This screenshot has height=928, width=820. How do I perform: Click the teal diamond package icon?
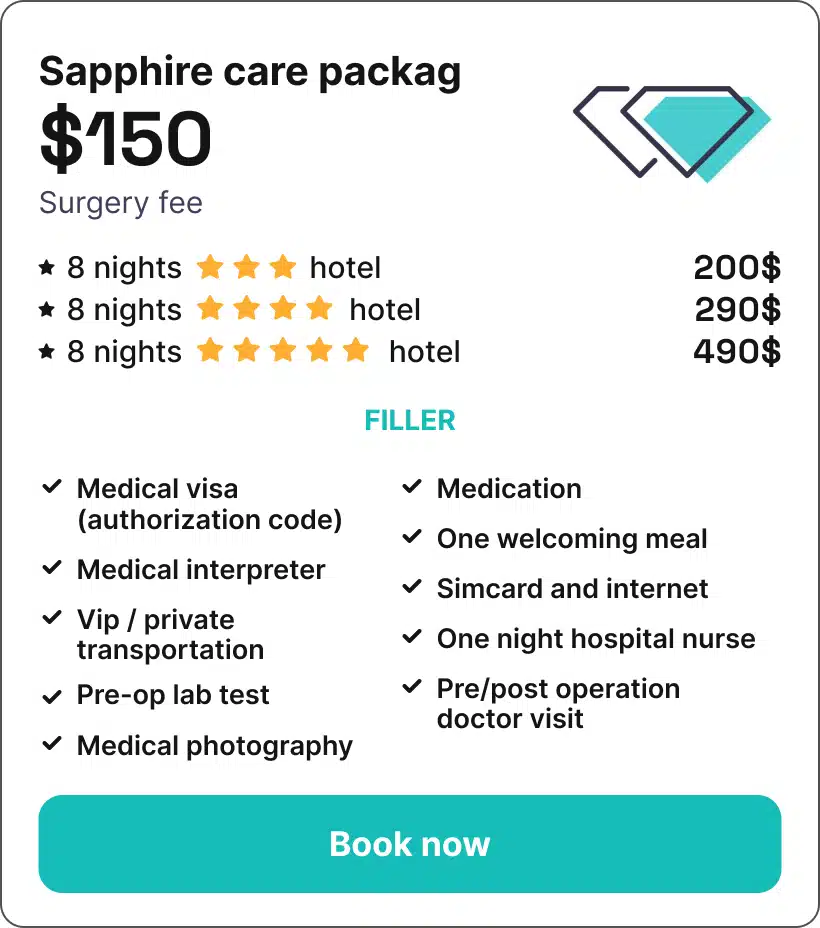[x=672, y=134]
